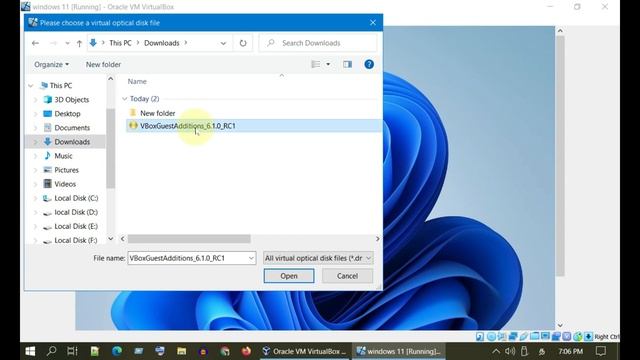The height and width of the screenshot is (360, 640).
Task: Open Task View on the taskbar
Action: 72,351
